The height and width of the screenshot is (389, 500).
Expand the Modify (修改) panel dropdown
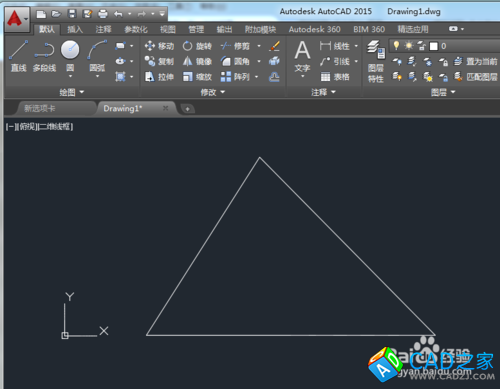(213, 92)
